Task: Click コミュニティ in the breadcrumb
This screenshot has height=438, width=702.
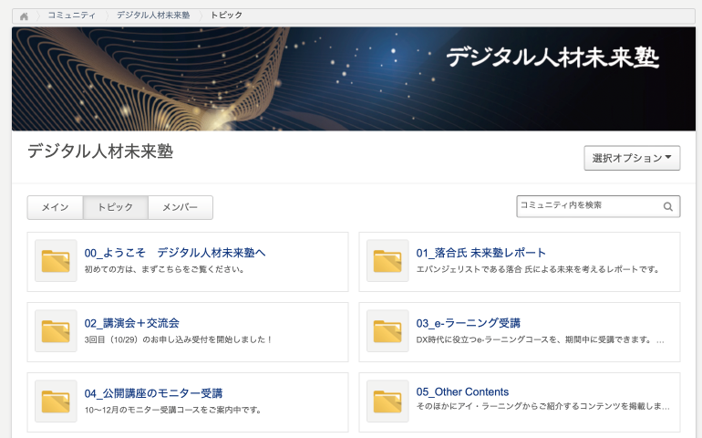Action: (72, 16)
